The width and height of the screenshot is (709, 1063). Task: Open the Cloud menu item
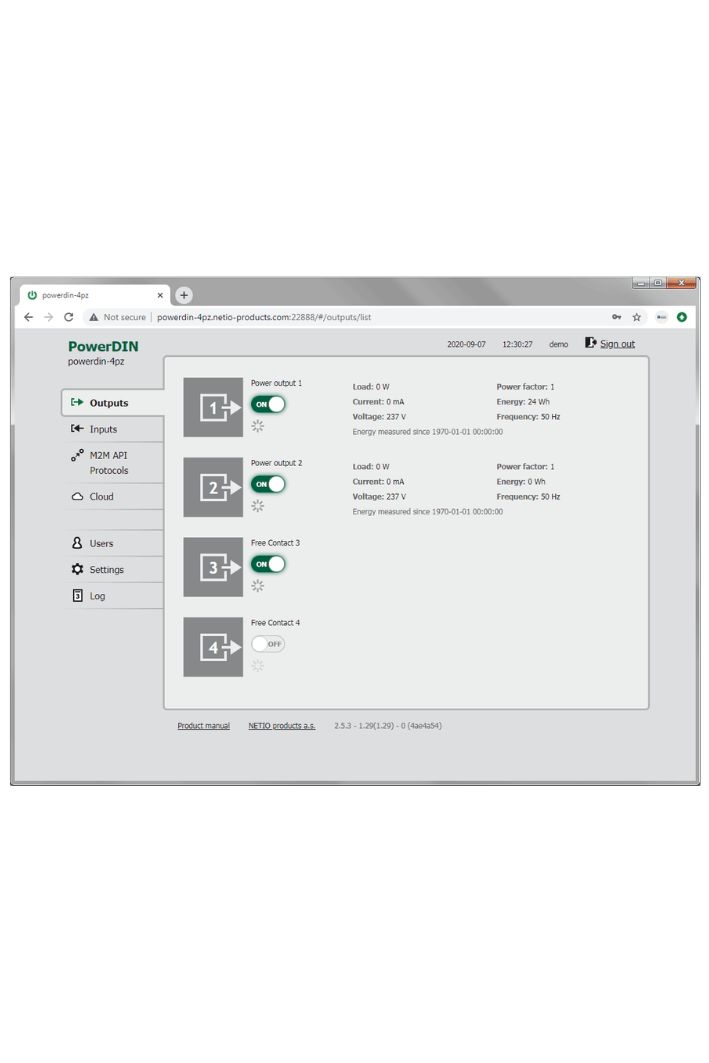click(101, 496)
